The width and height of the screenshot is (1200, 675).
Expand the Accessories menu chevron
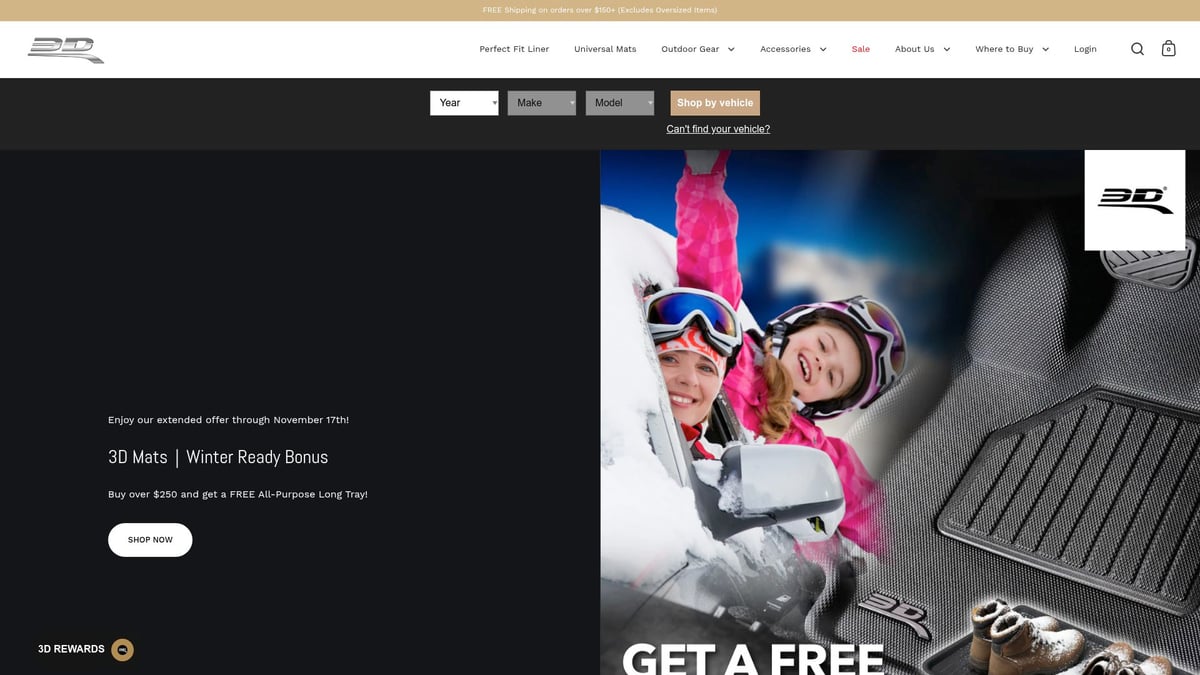click(x=823, y=49)
